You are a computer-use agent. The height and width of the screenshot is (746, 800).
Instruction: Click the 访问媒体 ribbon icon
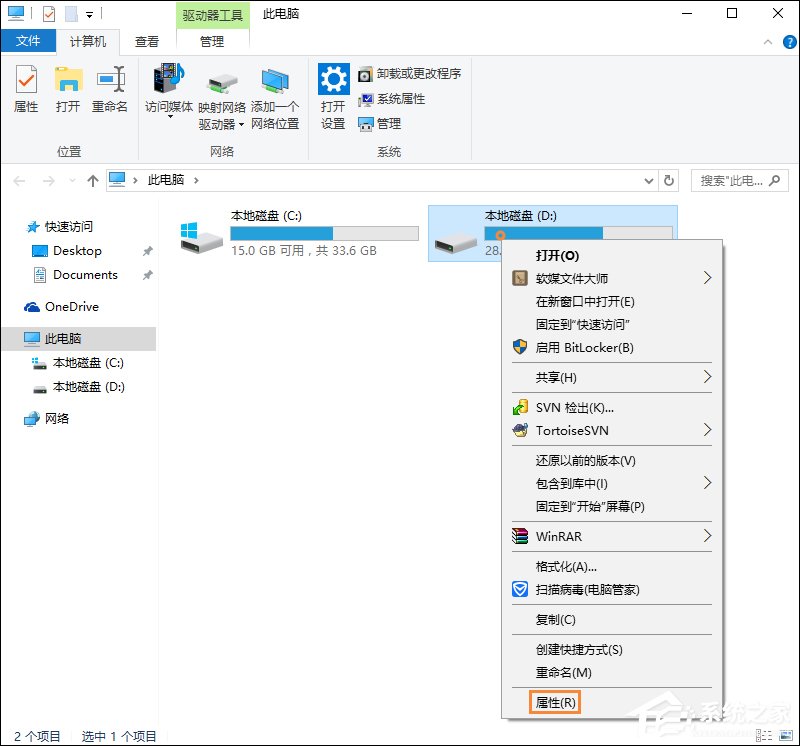[168, 88]
